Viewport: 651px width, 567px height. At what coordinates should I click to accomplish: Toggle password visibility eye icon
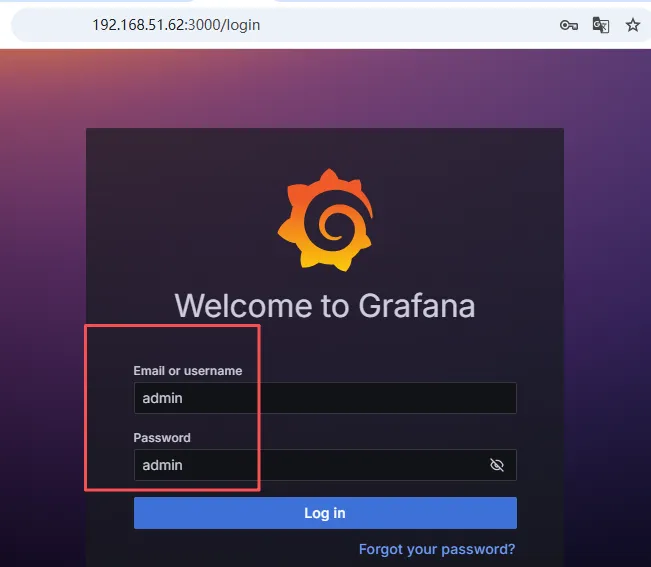tap(497, 465)
